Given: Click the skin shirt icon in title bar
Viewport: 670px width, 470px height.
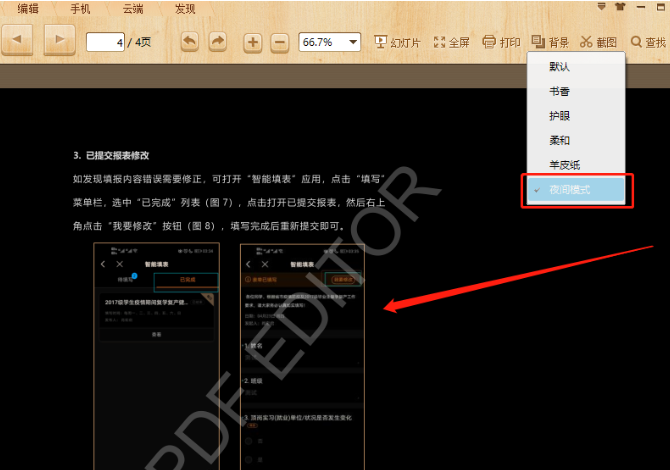Looking at the screenshot, I should [x=620, y=6].
